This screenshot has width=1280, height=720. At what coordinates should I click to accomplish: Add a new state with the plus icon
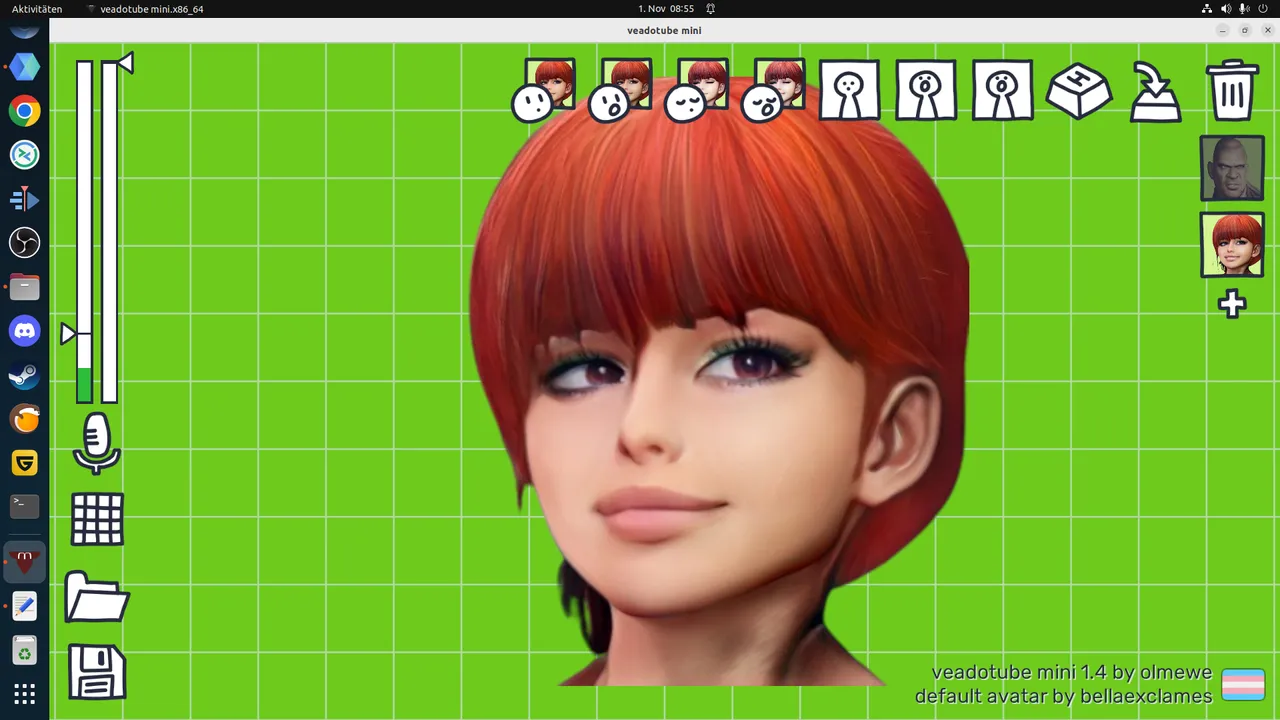pyautogui.click(x=1232, y=304)
